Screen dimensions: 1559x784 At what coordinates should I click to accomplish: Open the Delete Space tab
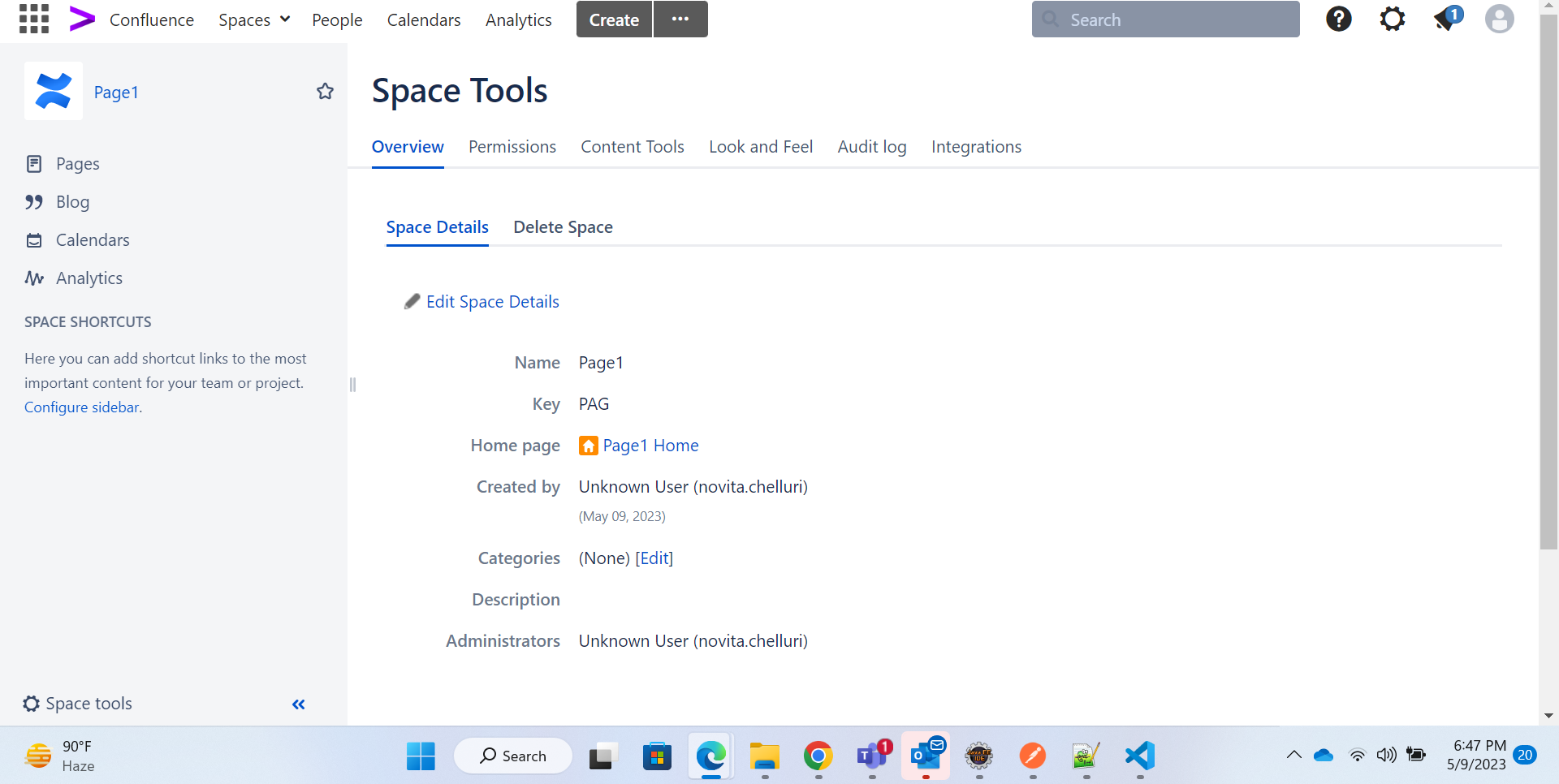(563, 227)
